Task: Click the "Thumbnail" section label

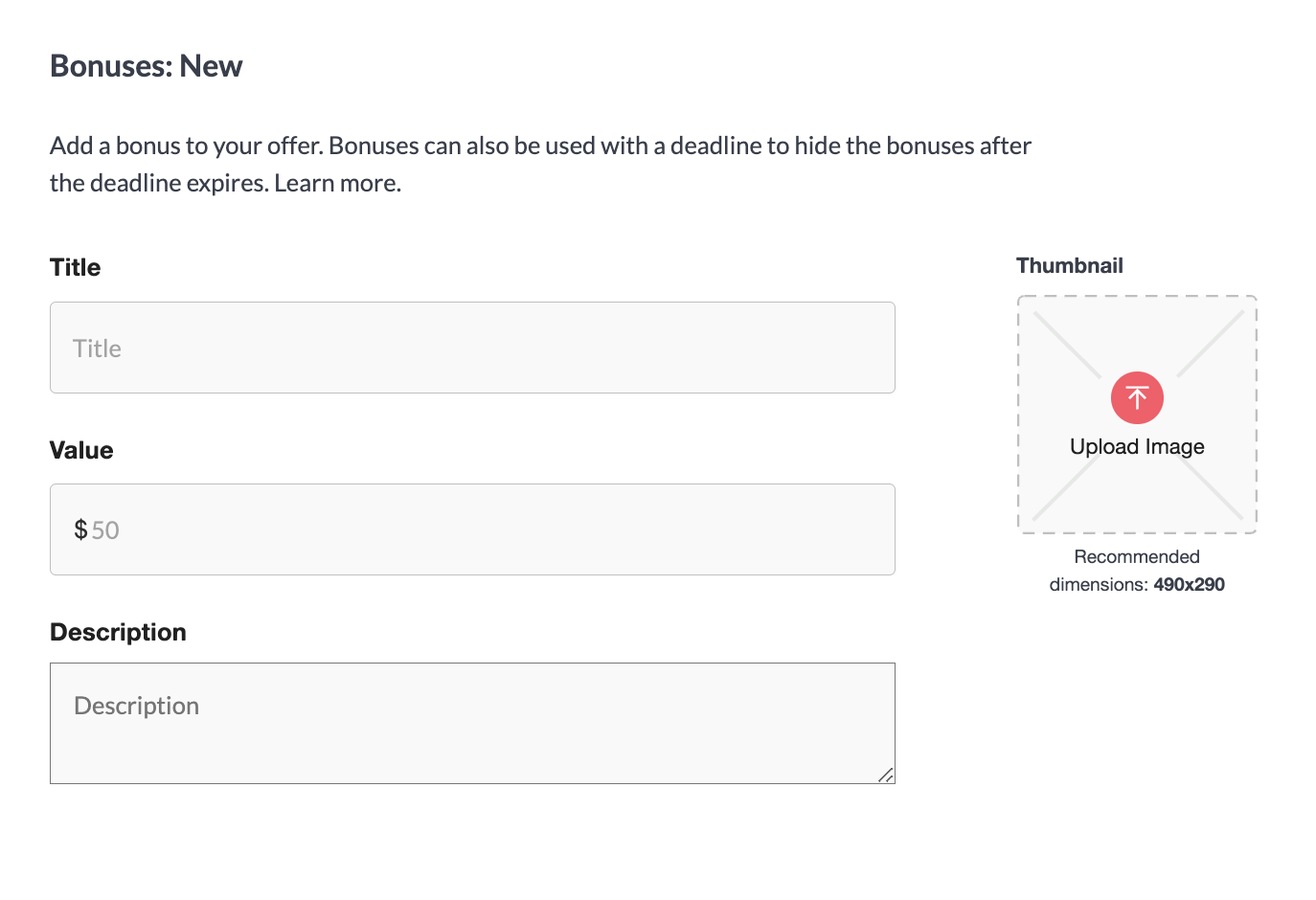Action: [1070, 266]
